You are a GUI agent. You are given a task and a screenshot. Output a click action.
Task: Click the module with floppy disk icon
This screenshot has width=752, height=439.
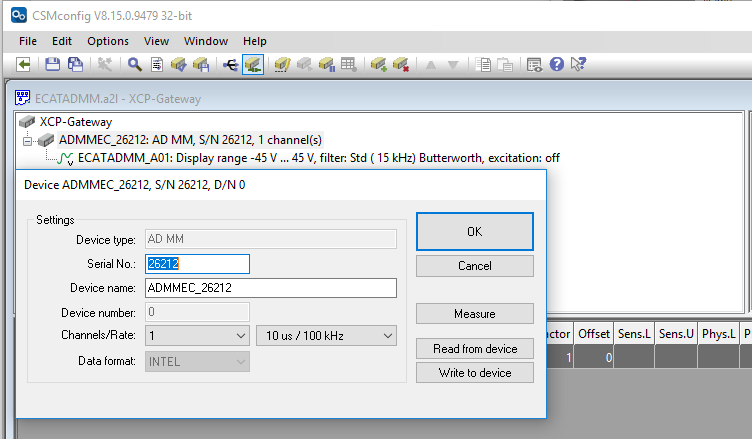[201, 64]
